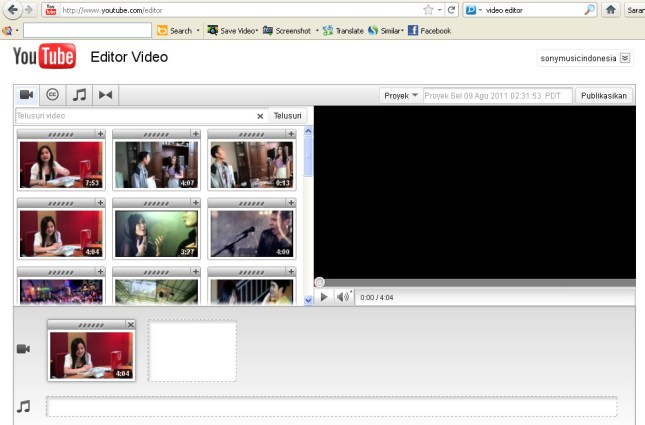
Task: Click the YouTube logo
Action: pos(44,57)
